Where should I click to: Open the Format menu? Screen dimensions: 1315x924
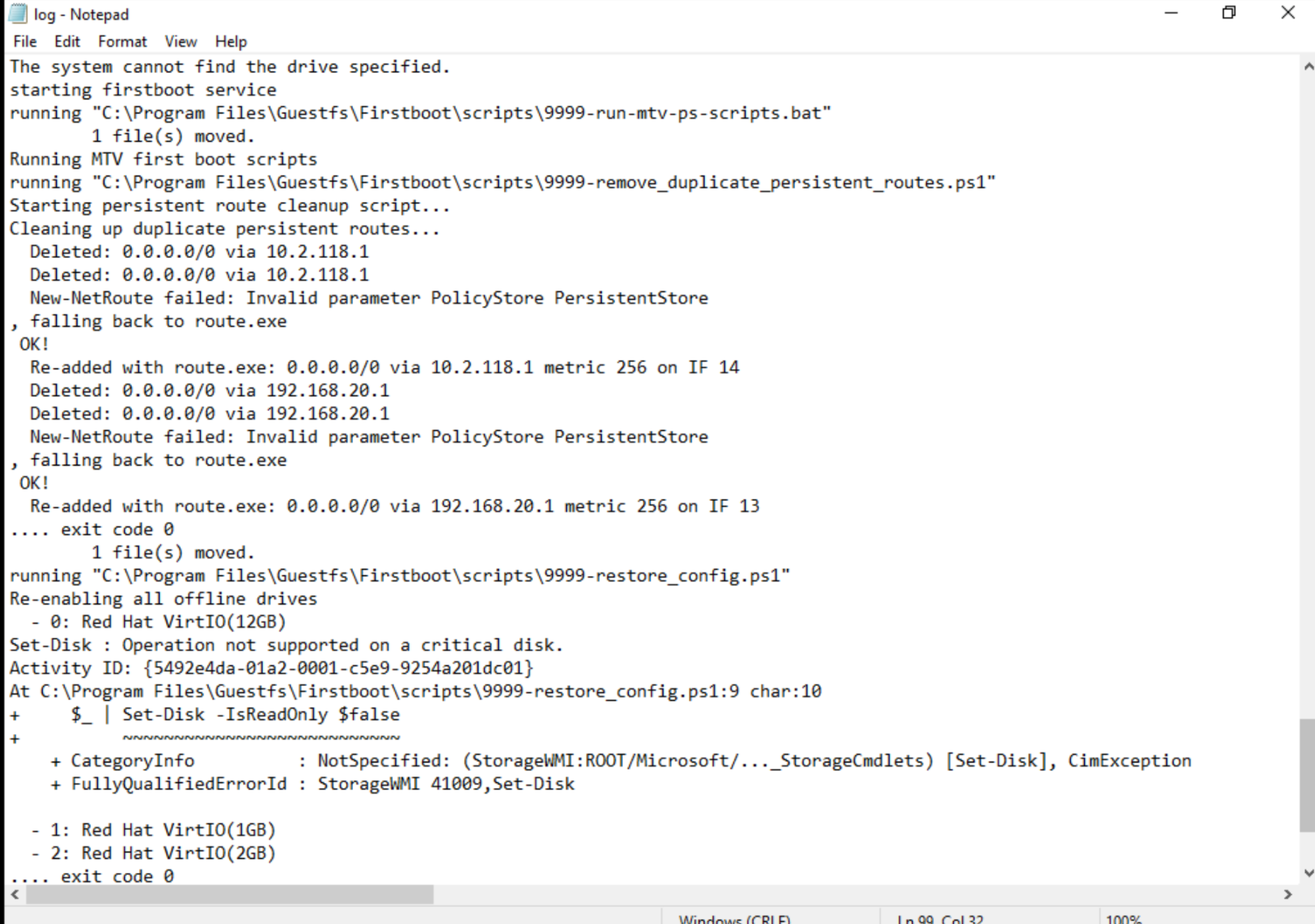click(x=122, y=42)
